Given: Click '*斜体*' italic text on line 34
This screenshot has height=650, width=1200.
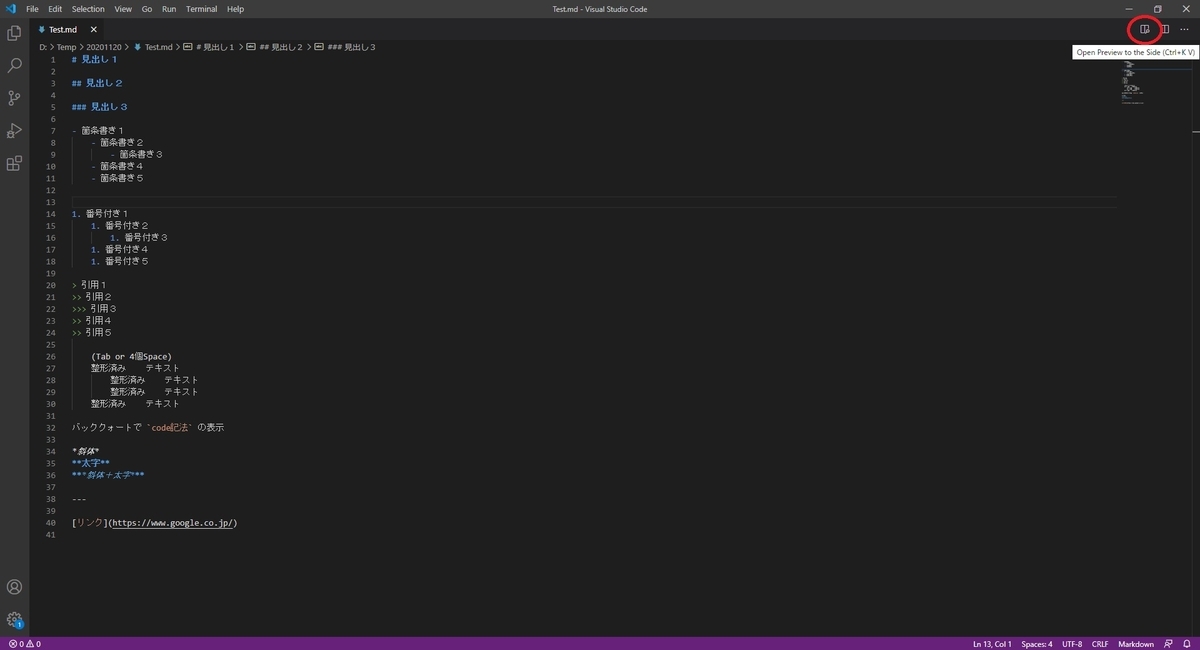Looking at the screenshot, I should pyautogui.click(x=85, y=451).
